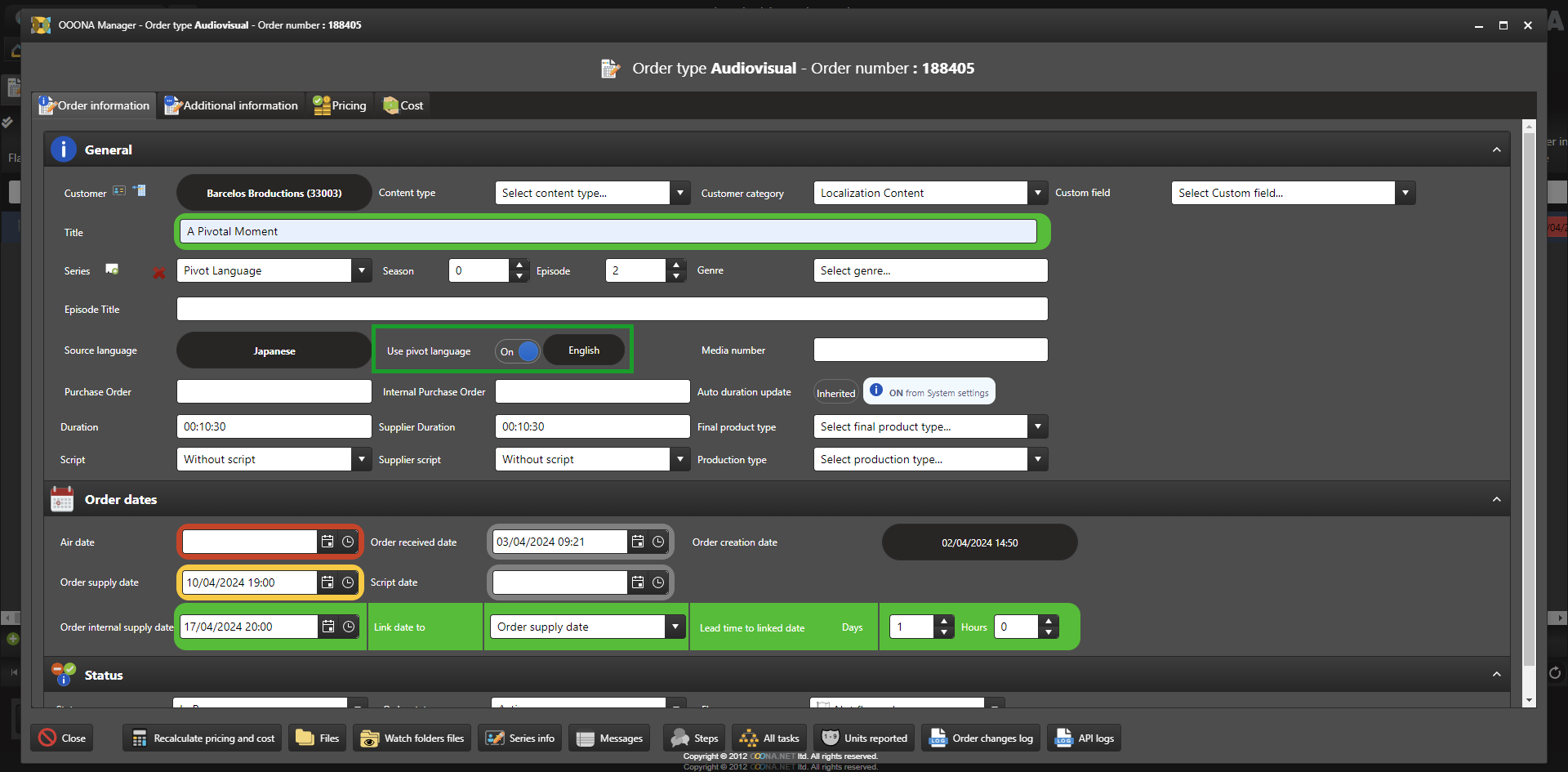Click the add series icon

(113, 270)
